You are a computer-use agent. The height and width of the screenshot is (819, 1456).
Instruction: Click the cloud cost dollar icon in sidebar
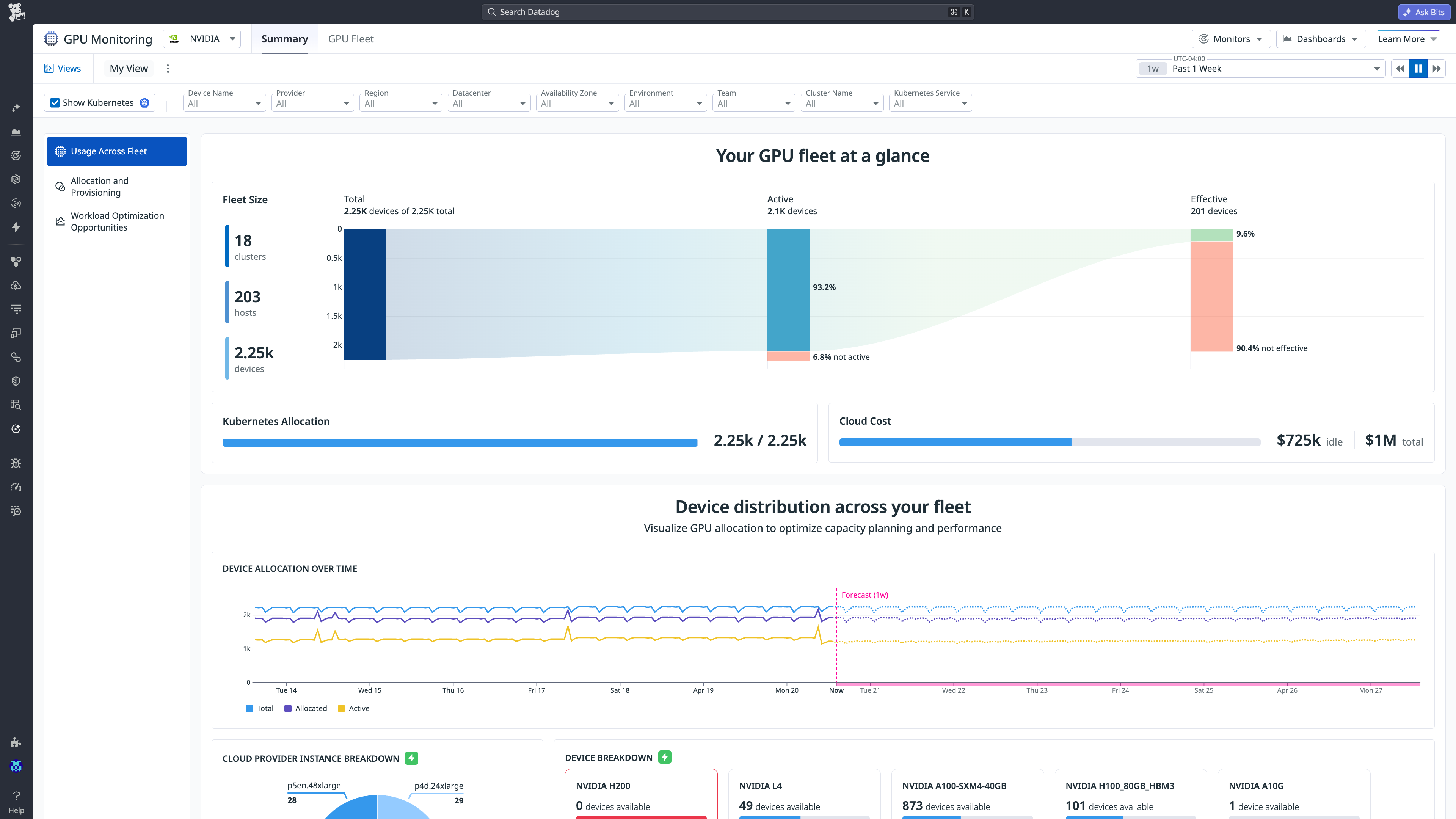pos(16,285)
